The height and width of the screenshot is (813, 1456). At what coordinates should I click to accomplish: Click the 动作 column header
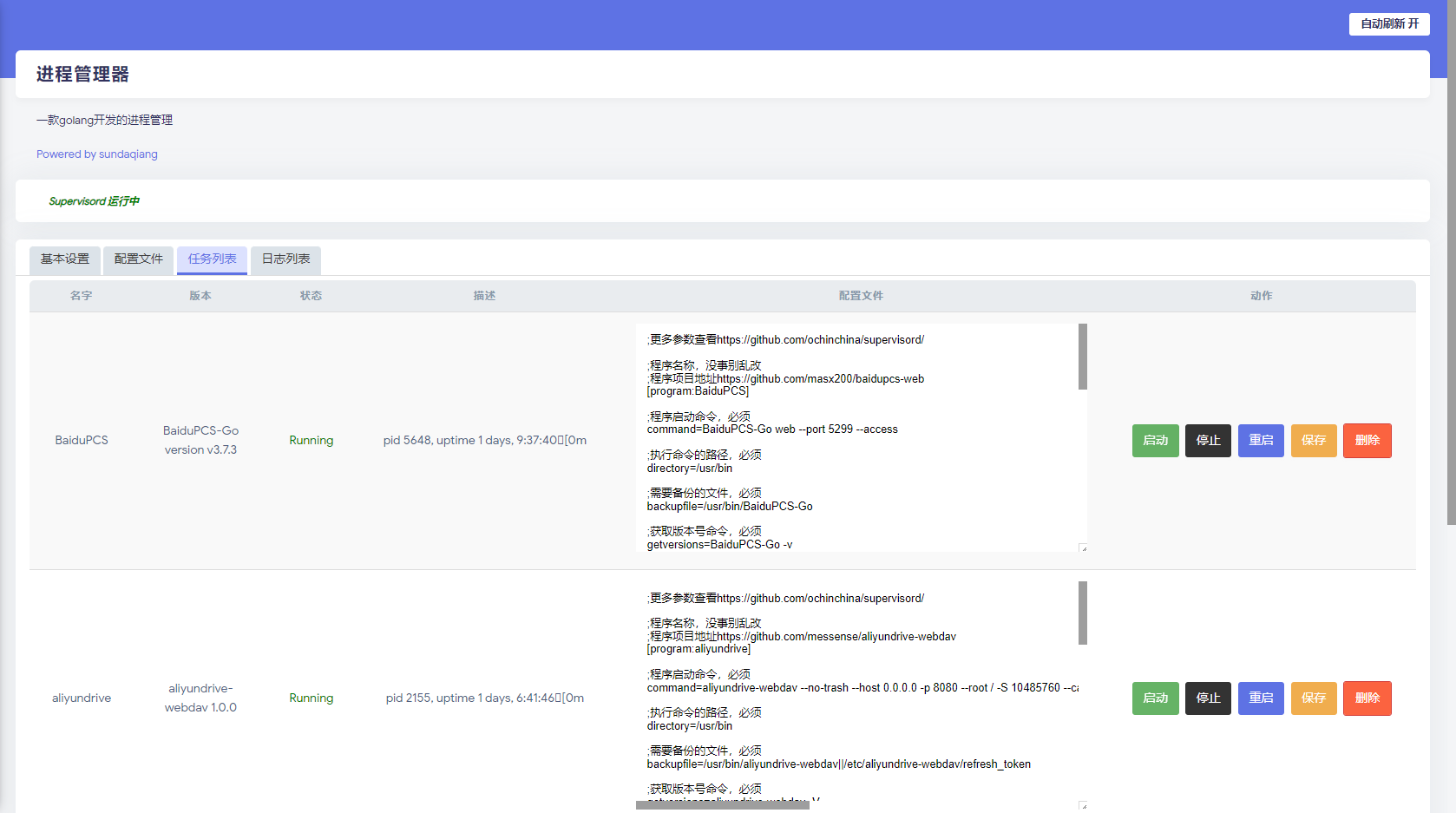tap(1262, 296)
